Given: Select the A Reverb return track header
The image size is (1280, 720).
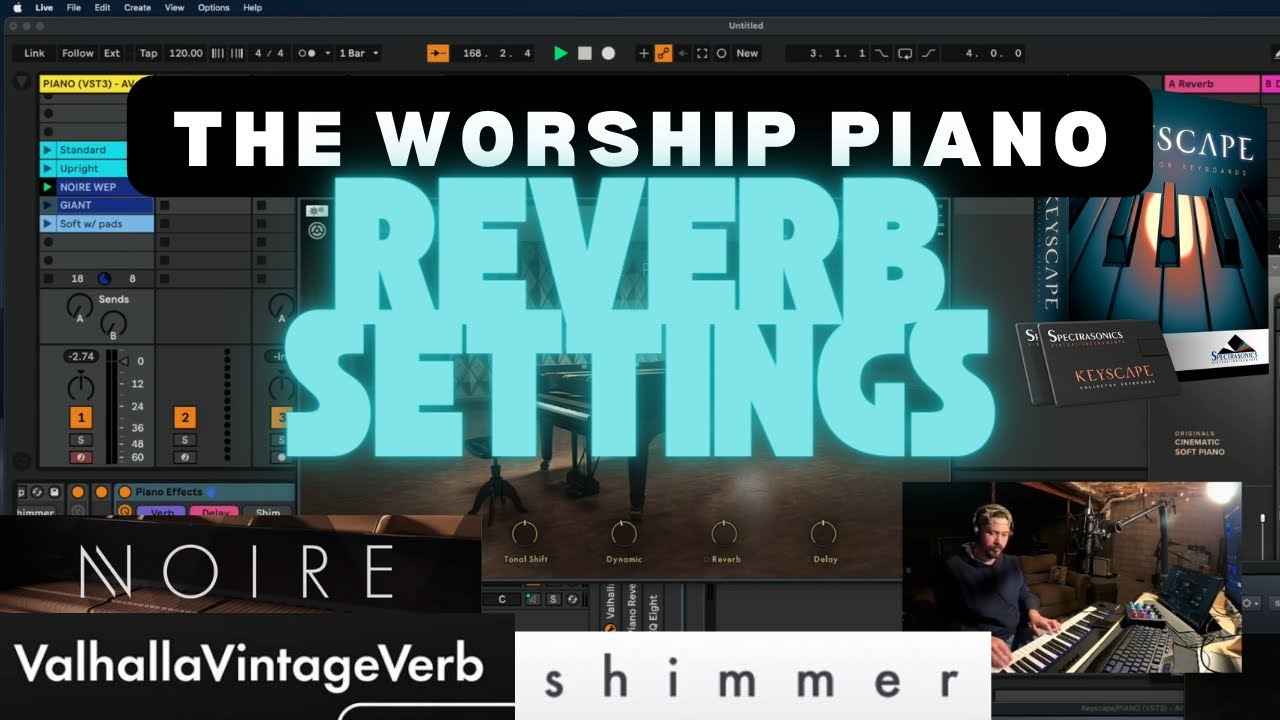Looking at the screenshot, I should pyautogui.click(x=1211, y=84).
